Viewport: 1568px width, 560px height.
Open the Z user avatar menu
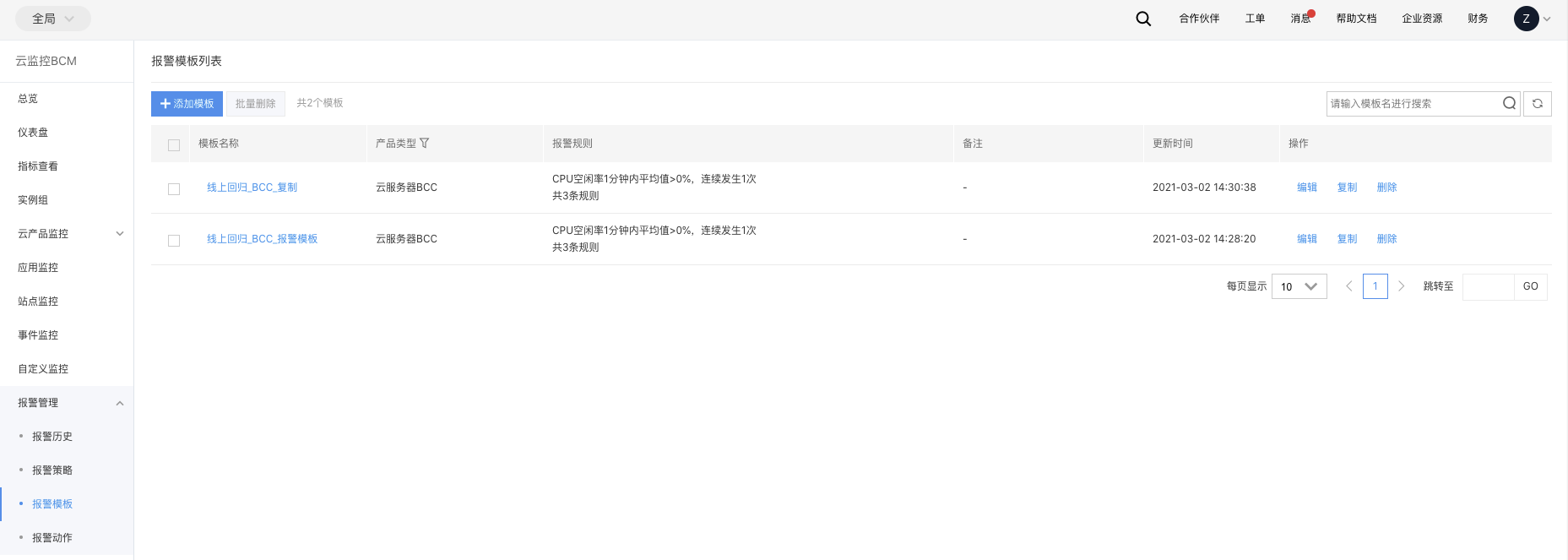pos(1527,19)
